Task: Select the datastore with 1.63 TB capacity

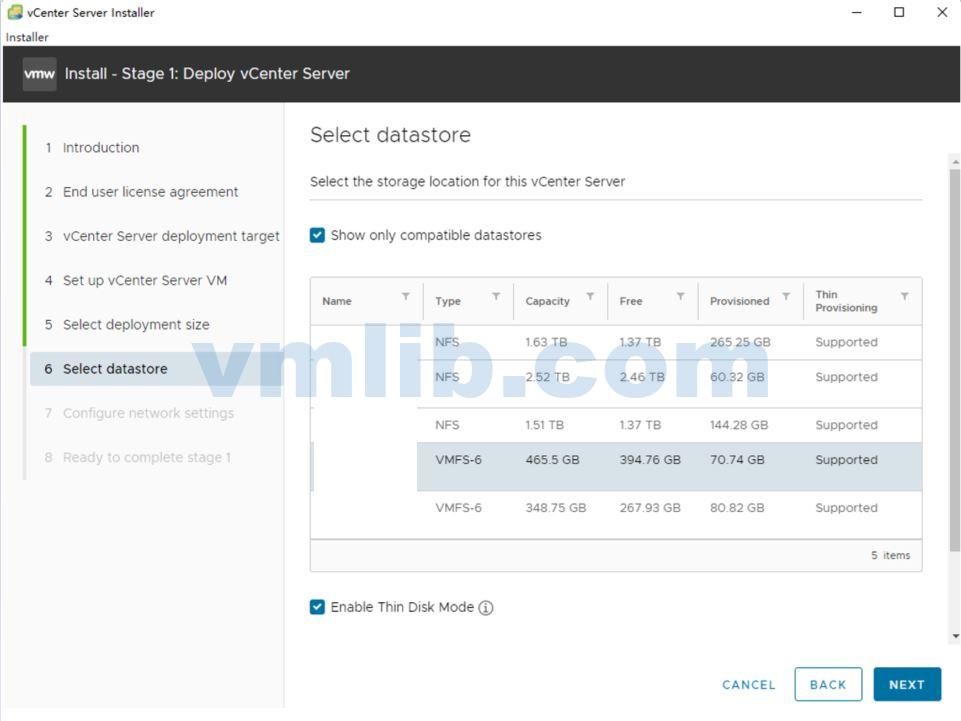Action: point(616,342)
